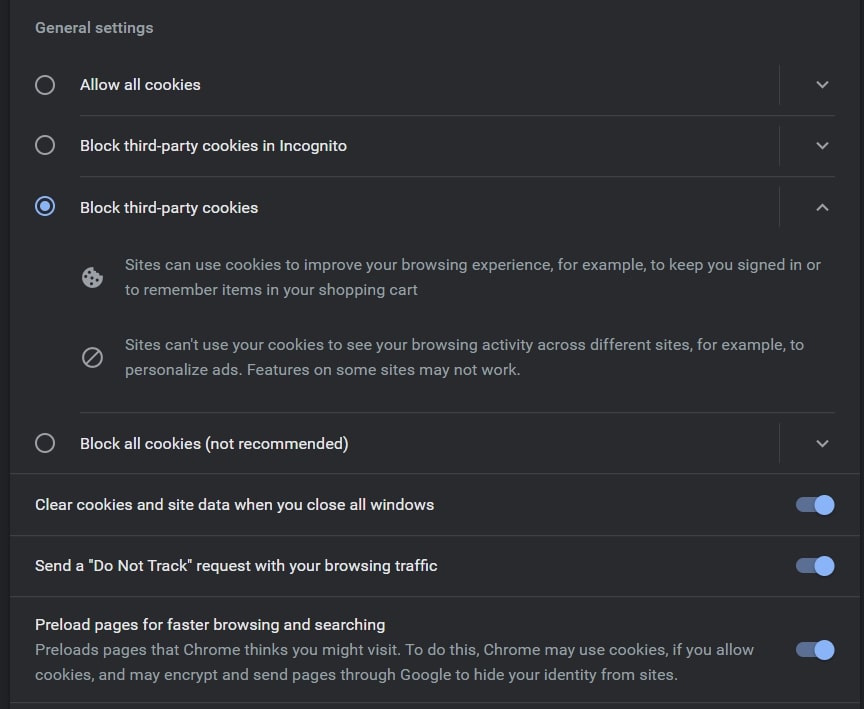Viewport: 864px width, 709px height.
Task: Collapse the Block third-party cookies details chevron
Action: pos(822,207)
